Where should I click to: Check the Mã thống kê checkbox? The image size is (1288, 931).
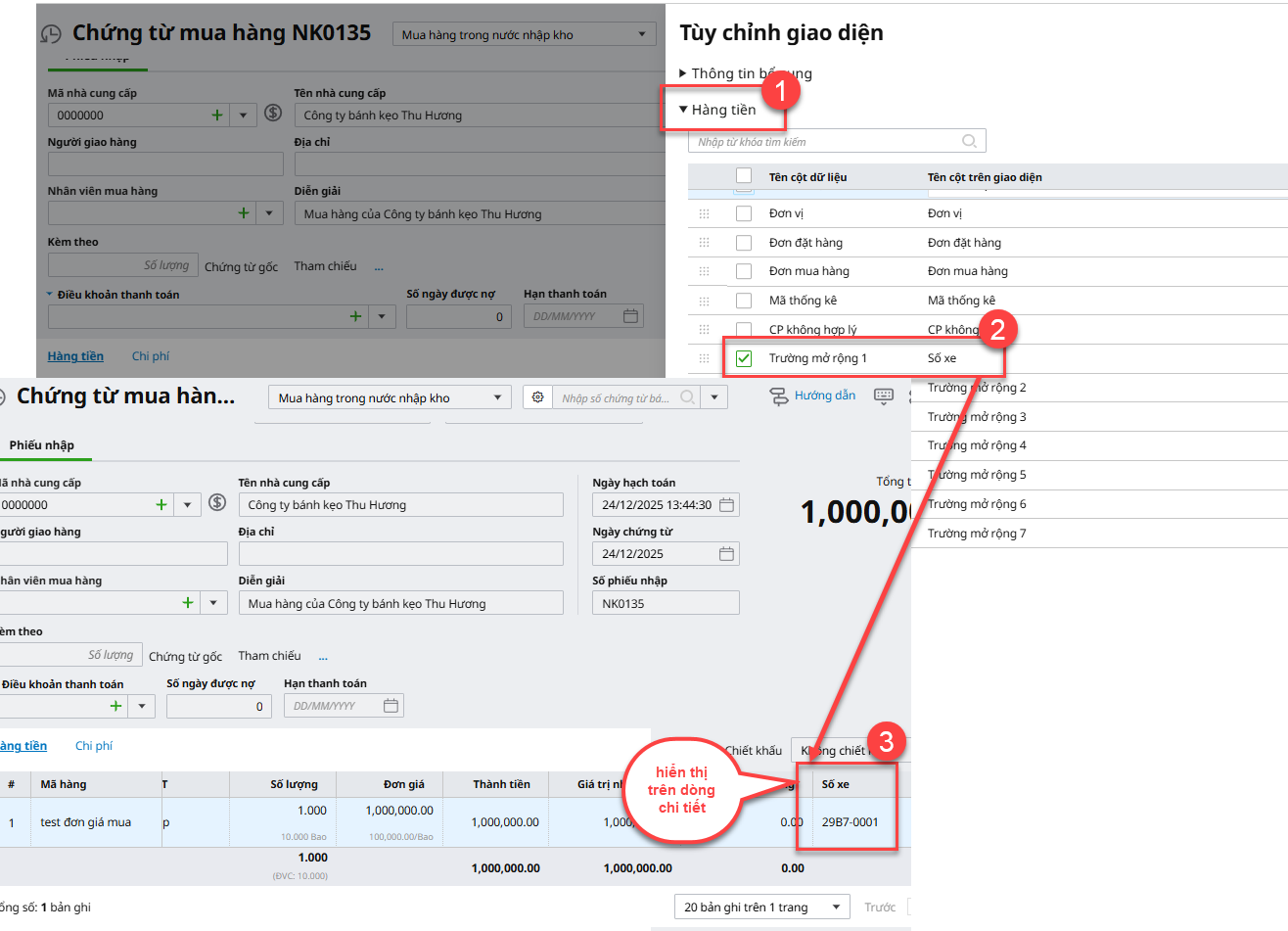(x=744, y=301)
